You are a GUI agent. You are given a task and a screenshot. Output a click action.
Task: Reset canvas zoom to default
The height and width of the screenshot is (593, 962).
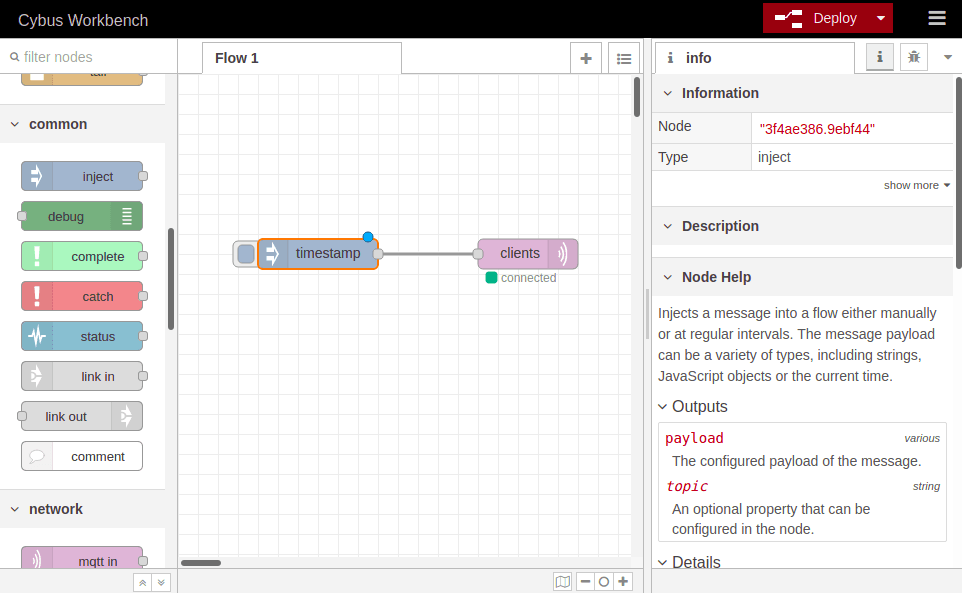(604, 581)
